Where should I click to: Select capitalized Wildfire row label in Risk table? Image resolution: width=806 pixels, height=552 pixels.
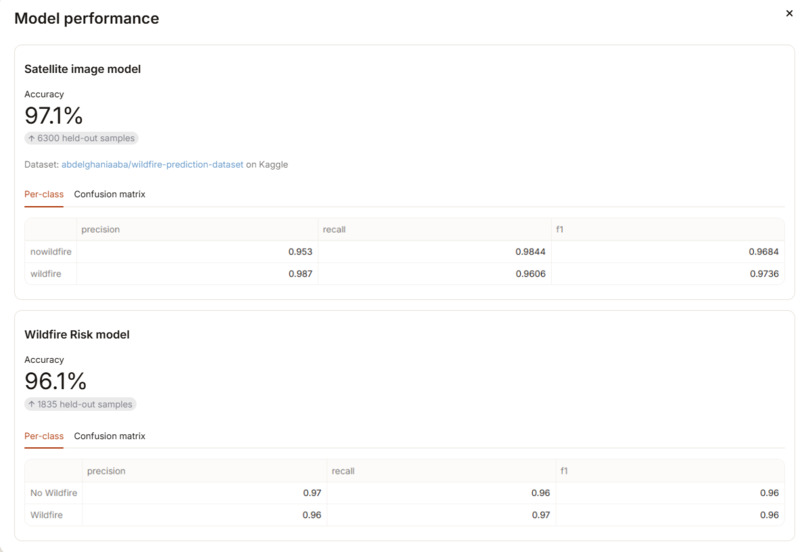[x=46, y=515]
